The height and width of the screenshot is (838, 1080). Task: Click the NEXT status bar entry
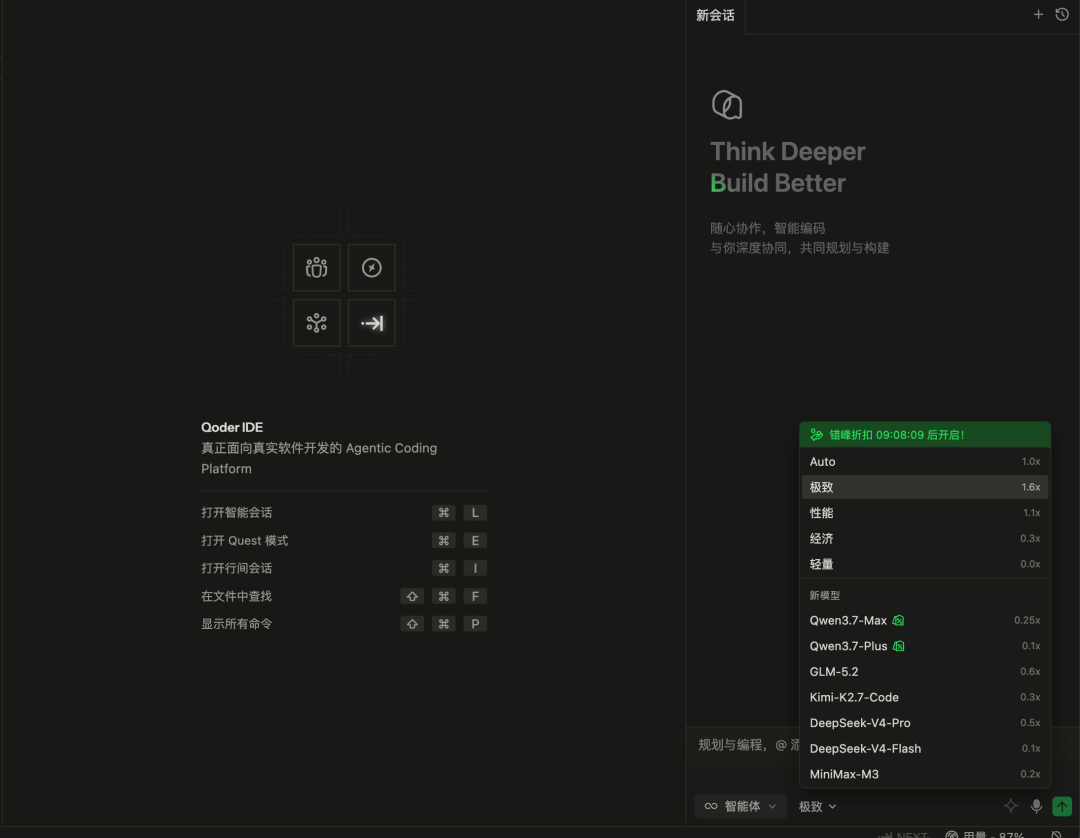tap(904, 834)
